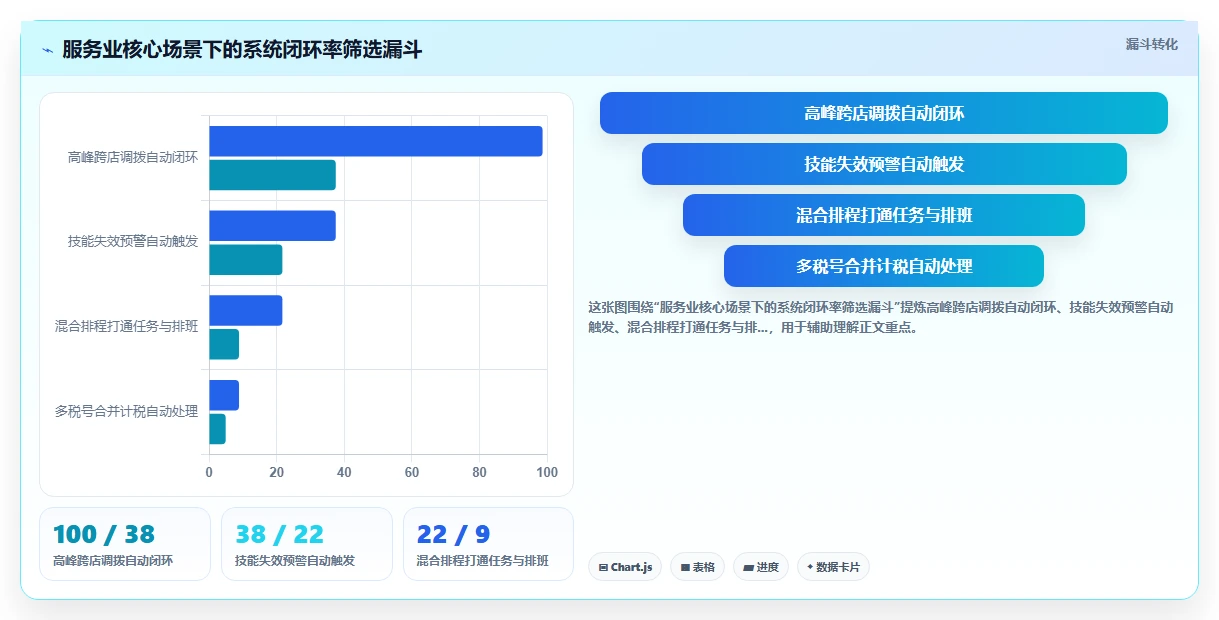This screenshot has height=620, width=1219.
Task: Click the 数据卡片 tag chip
Action: (833, 567)
